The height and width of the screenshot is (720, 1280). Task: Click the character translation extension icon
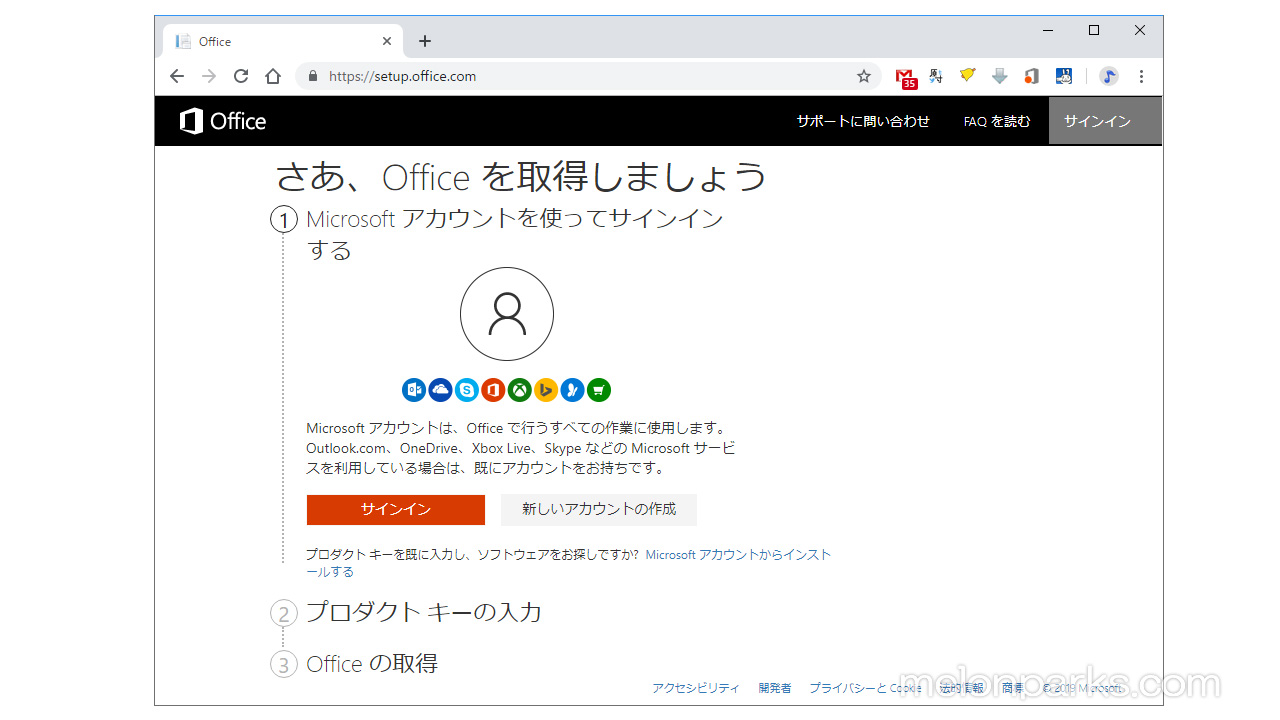point(936,76)
